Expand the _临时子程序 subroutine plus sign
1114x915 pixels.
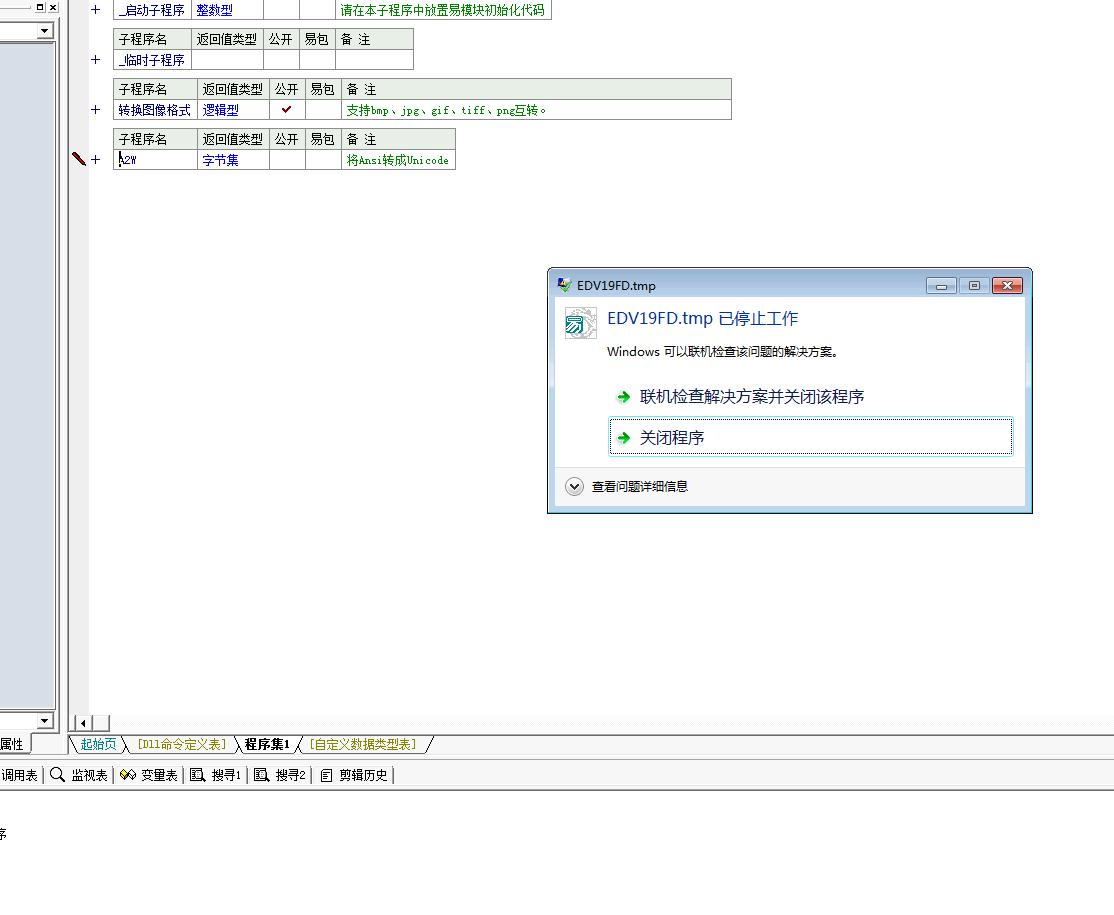click(95, 60)
